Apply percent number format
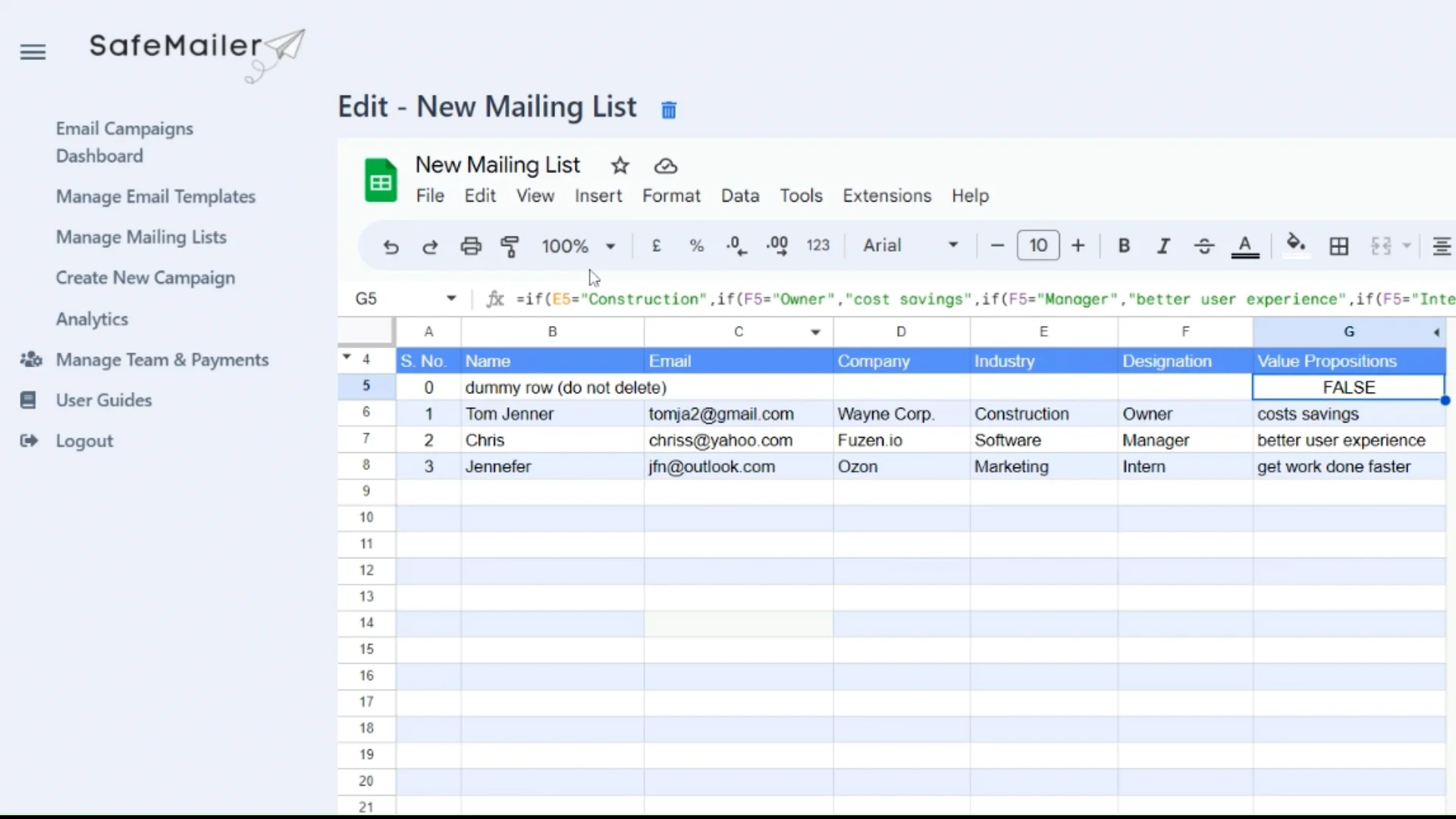This screenshot has height=819, width=1456. [696, 246]
